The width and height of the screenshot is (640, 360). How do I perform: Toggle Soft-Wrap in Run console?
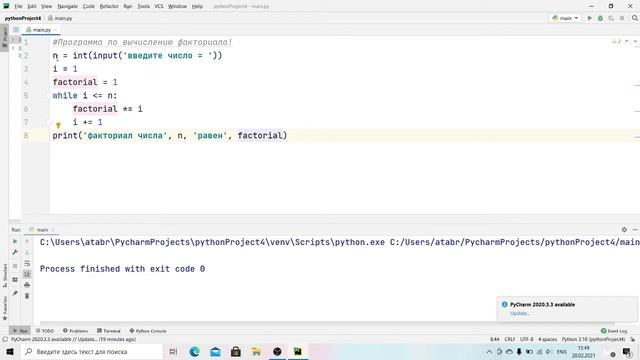[x=27, y=264]
